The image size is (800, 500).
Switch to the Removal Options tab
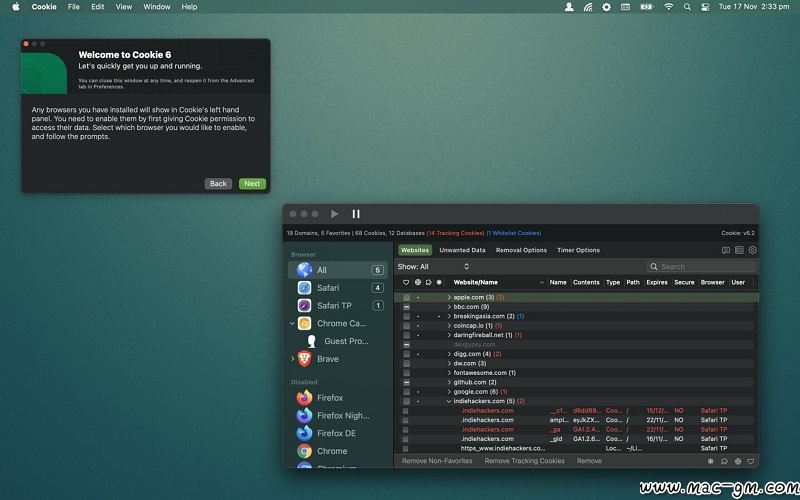(521, 250)
